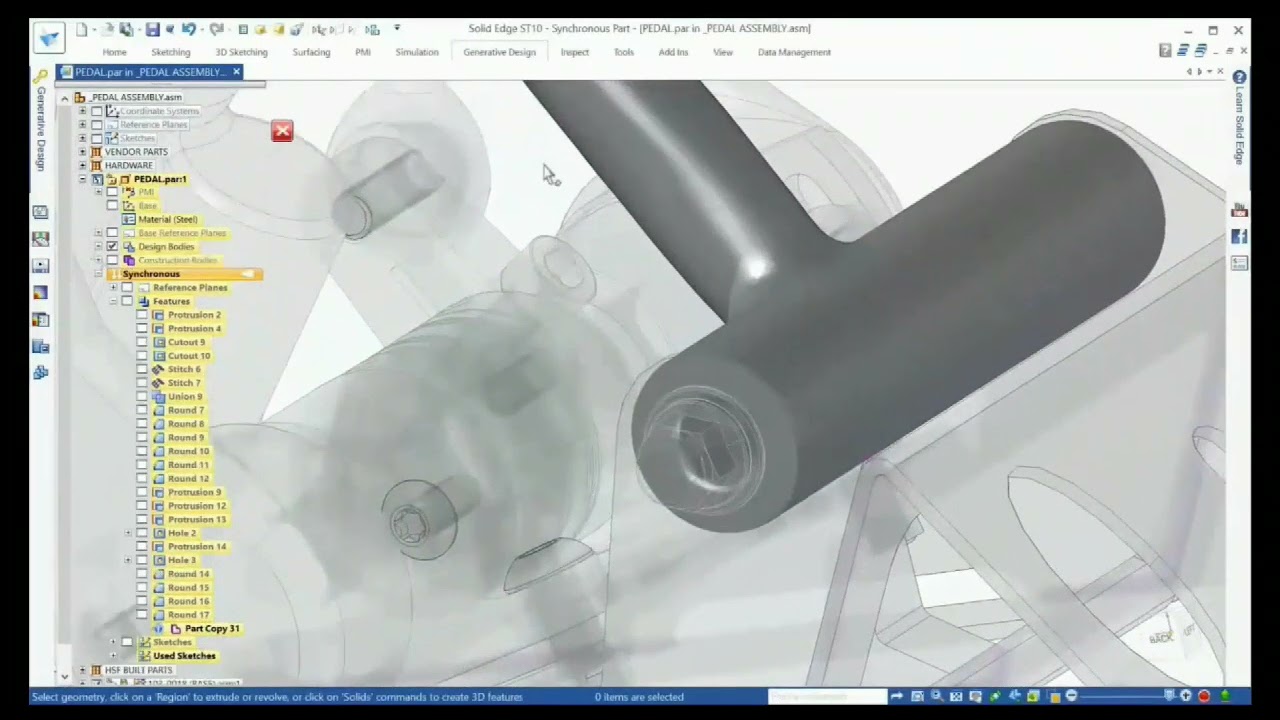Select Union 9 feature
This screenshot has width=1280, height=720.
click(x=185, y=397)
